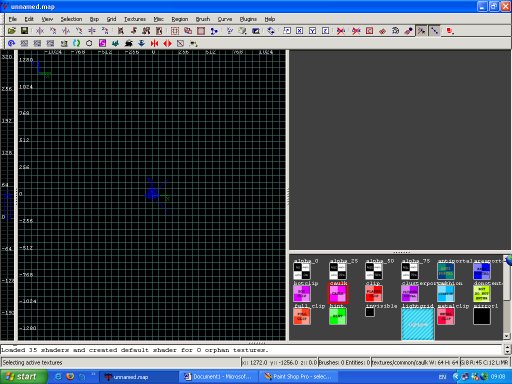Click the z-axis Rotate toolbar icon
Viewport: 512px width, 384px height.
[105, 31]
